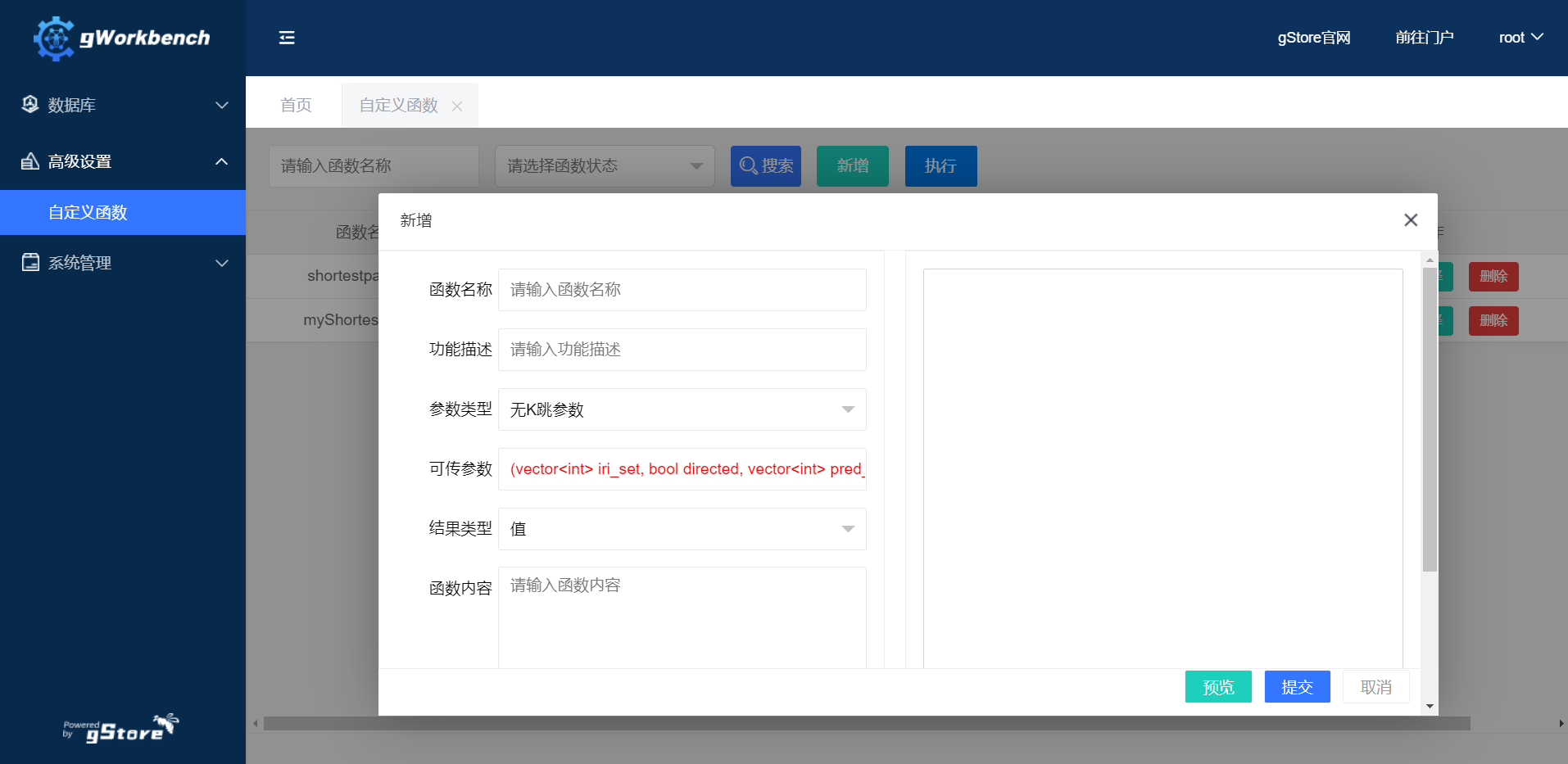Click the 函数名称 input field
1568x764 pixels.
[682, 290]
